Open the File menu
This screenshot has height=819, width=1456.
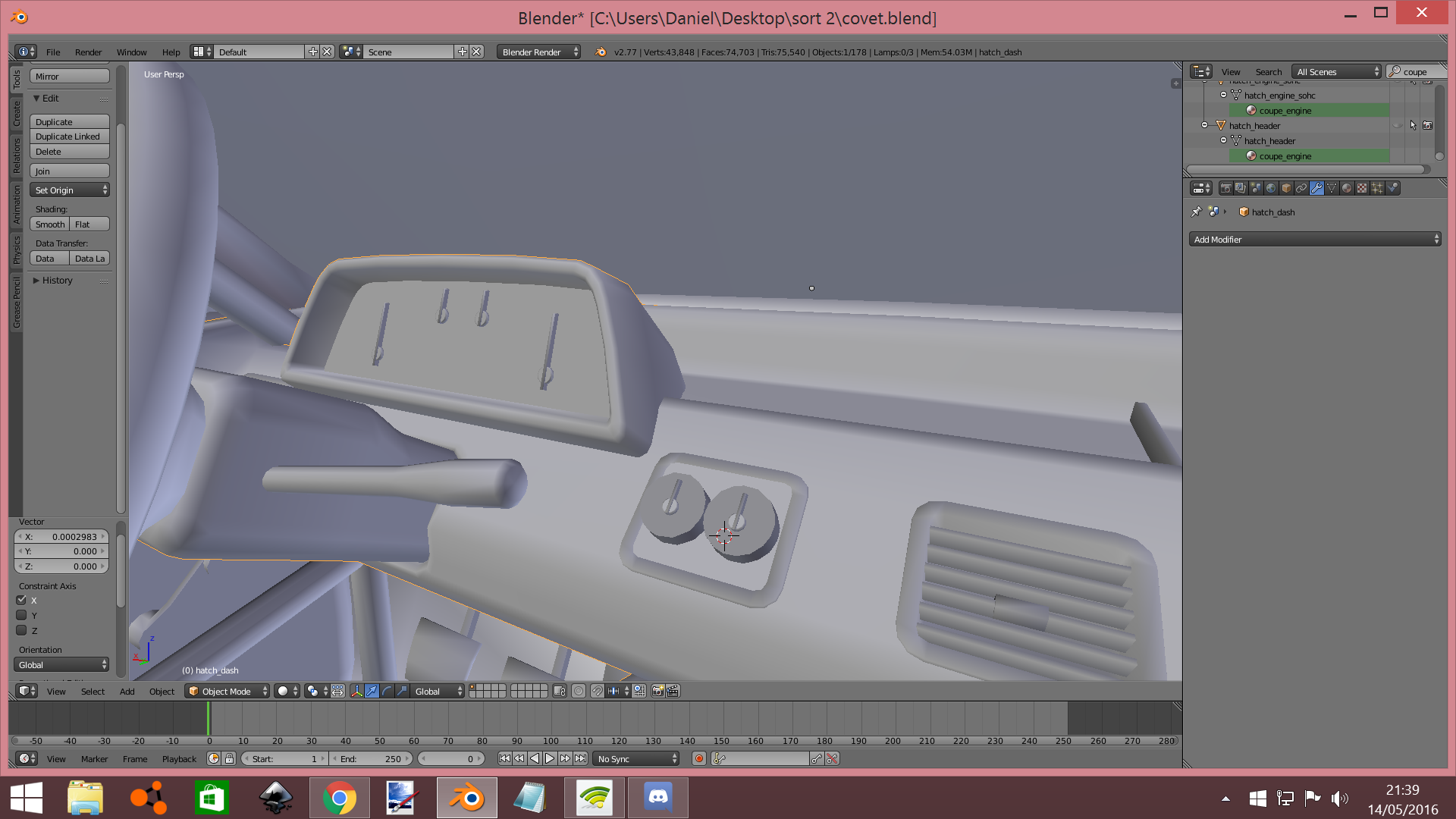[53, 52]
